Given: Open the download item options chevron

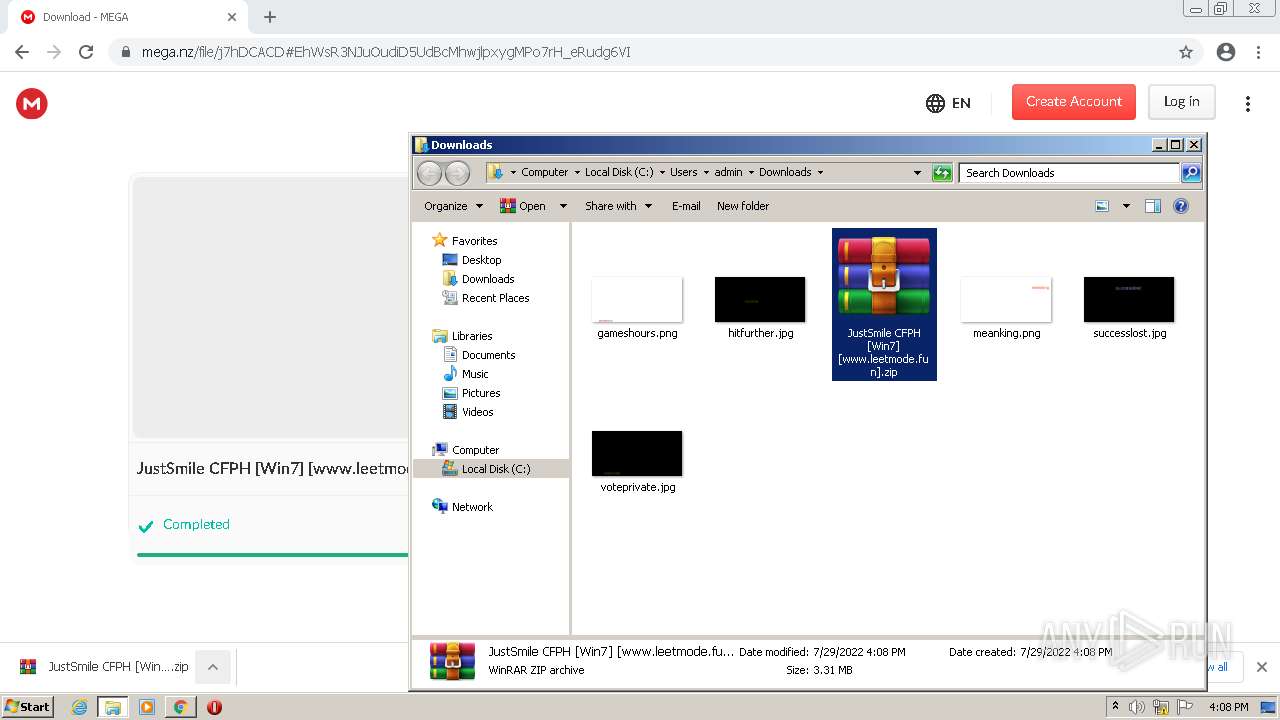Looking at the screenshot, I should pyautogui.click(x=213, y=667).
